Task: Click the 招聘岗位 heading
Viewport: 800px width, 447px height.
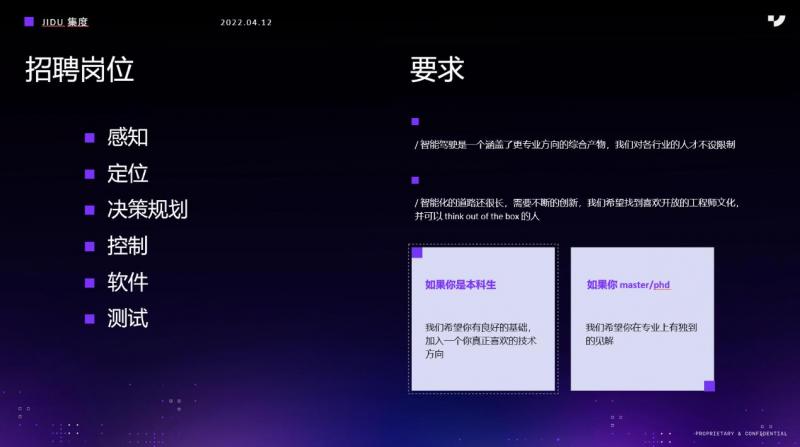Action: tap(80, 69)
